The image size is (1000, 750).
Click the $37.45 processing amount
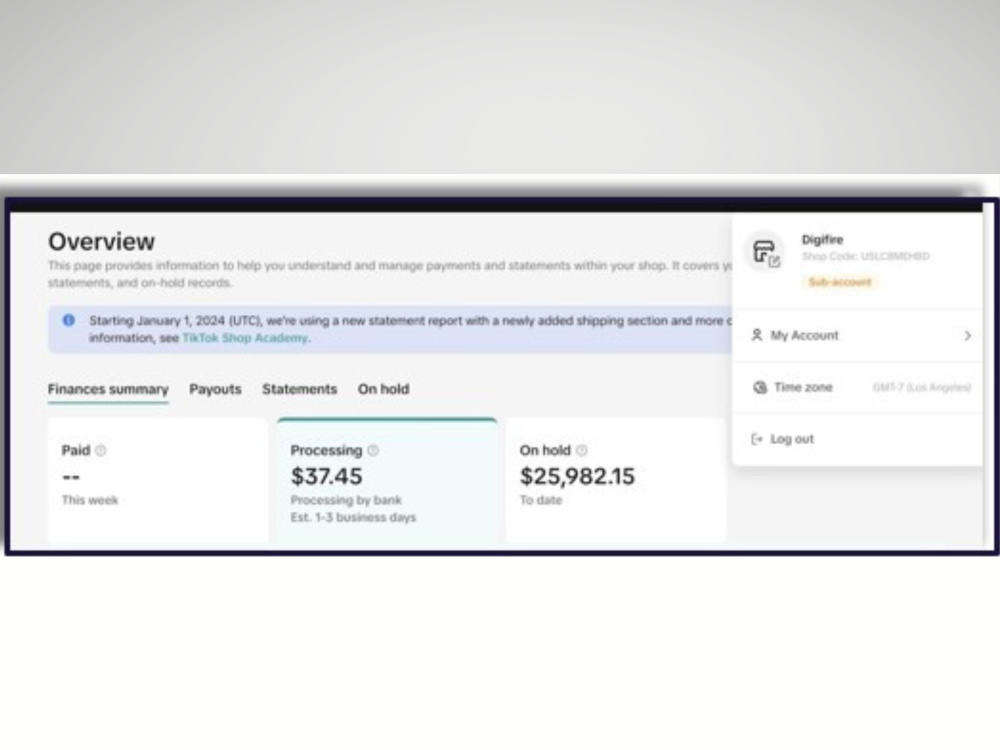point(327,476)
